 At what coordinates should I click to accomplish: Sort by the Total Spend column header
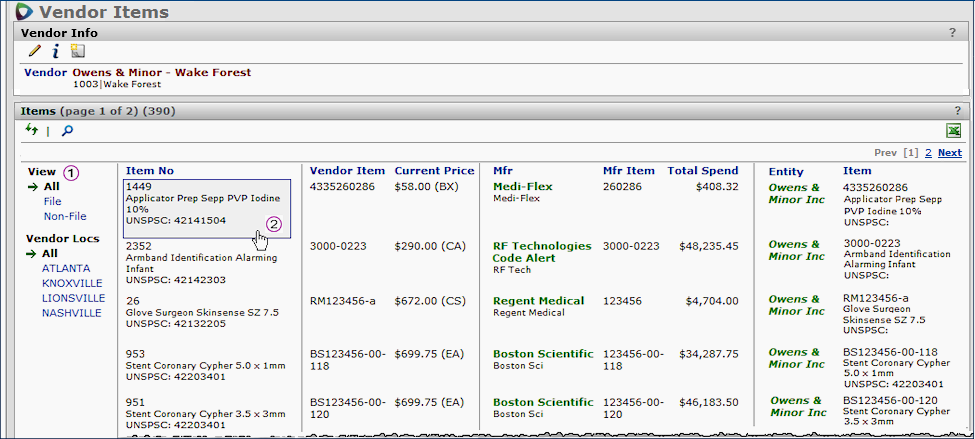click(702, 171)
